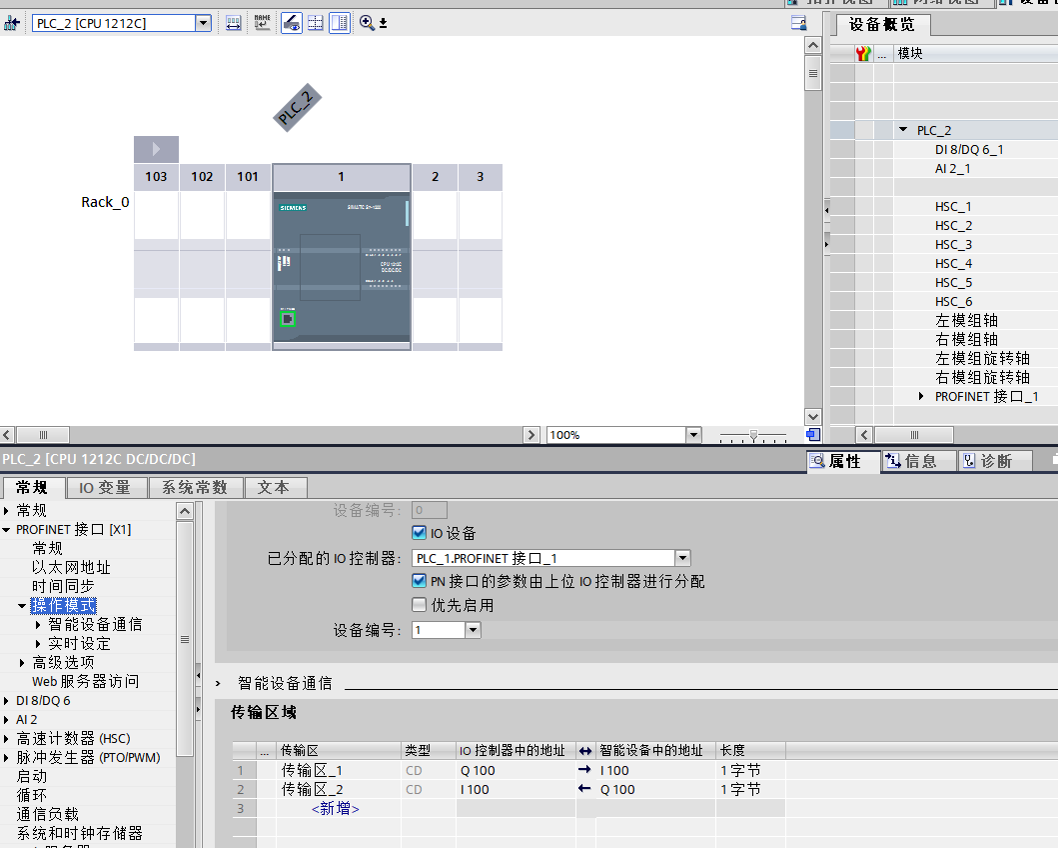
Task: Select 以太网地址 in the navigation tree
Action: click(72, 567)
